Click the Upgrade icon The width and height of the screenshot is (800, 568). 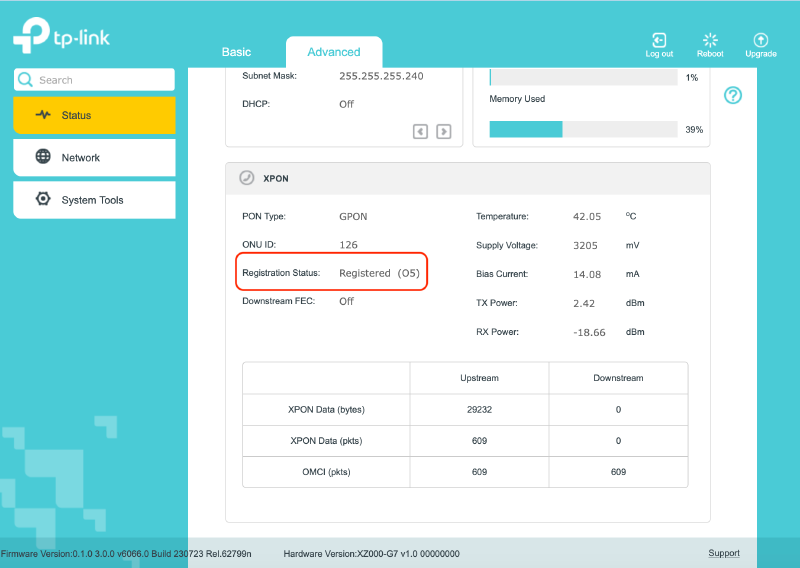[760, 40]
